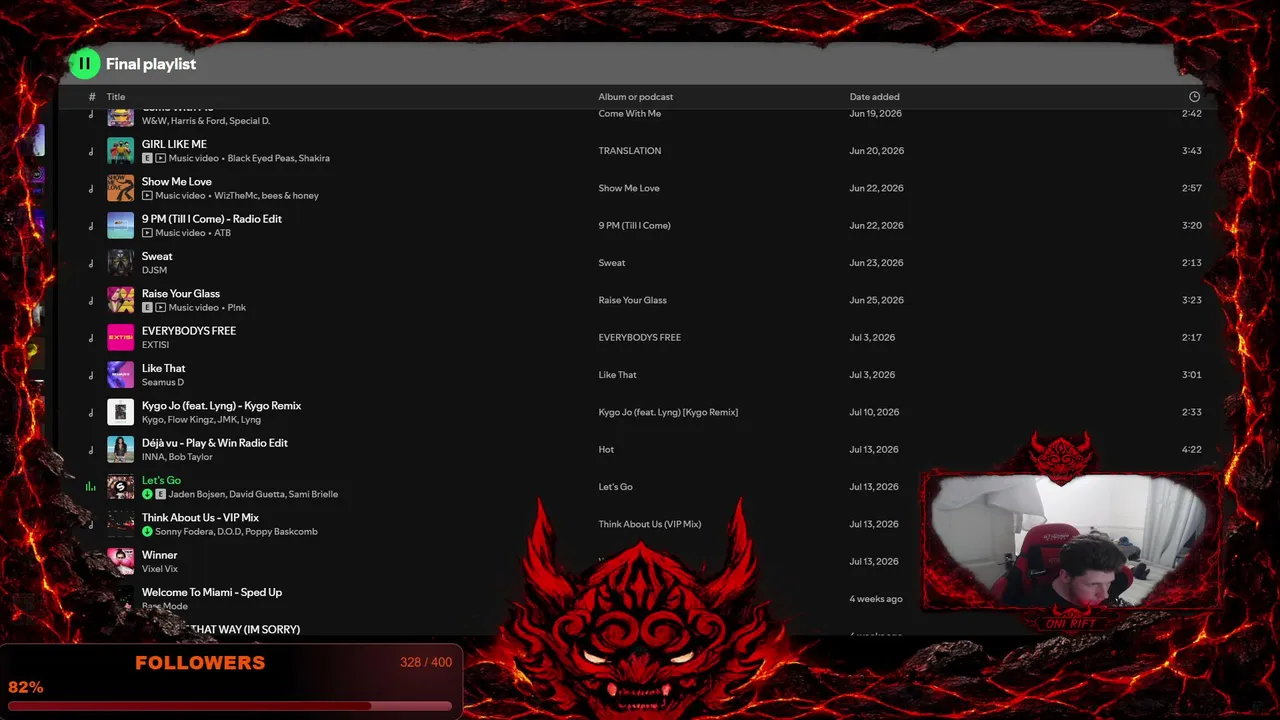Image resolution: width=1280 pixels, height=720 pixels.
Task: Click the Let's Go cover art
Action: pyautogui.click(x=121, y=487)
